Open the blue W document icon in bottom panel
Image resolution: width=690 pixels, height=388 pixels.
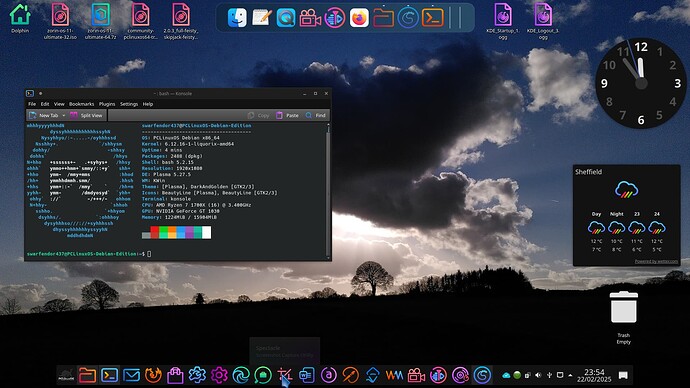tap(307, 375)
